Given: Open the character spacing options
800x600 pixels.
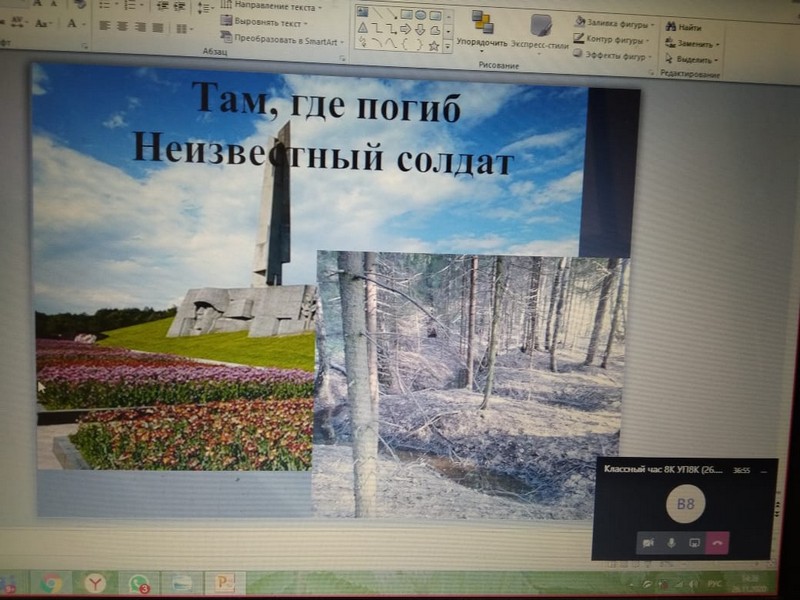Looking at the screenshot, I should click(19, 22).
